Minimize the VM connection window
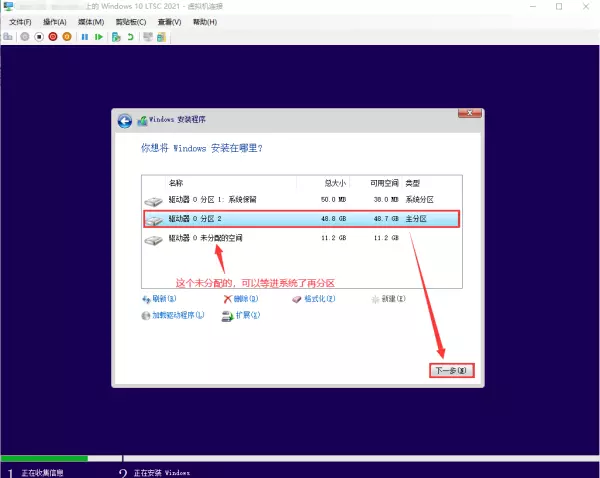 coord(533,7)
